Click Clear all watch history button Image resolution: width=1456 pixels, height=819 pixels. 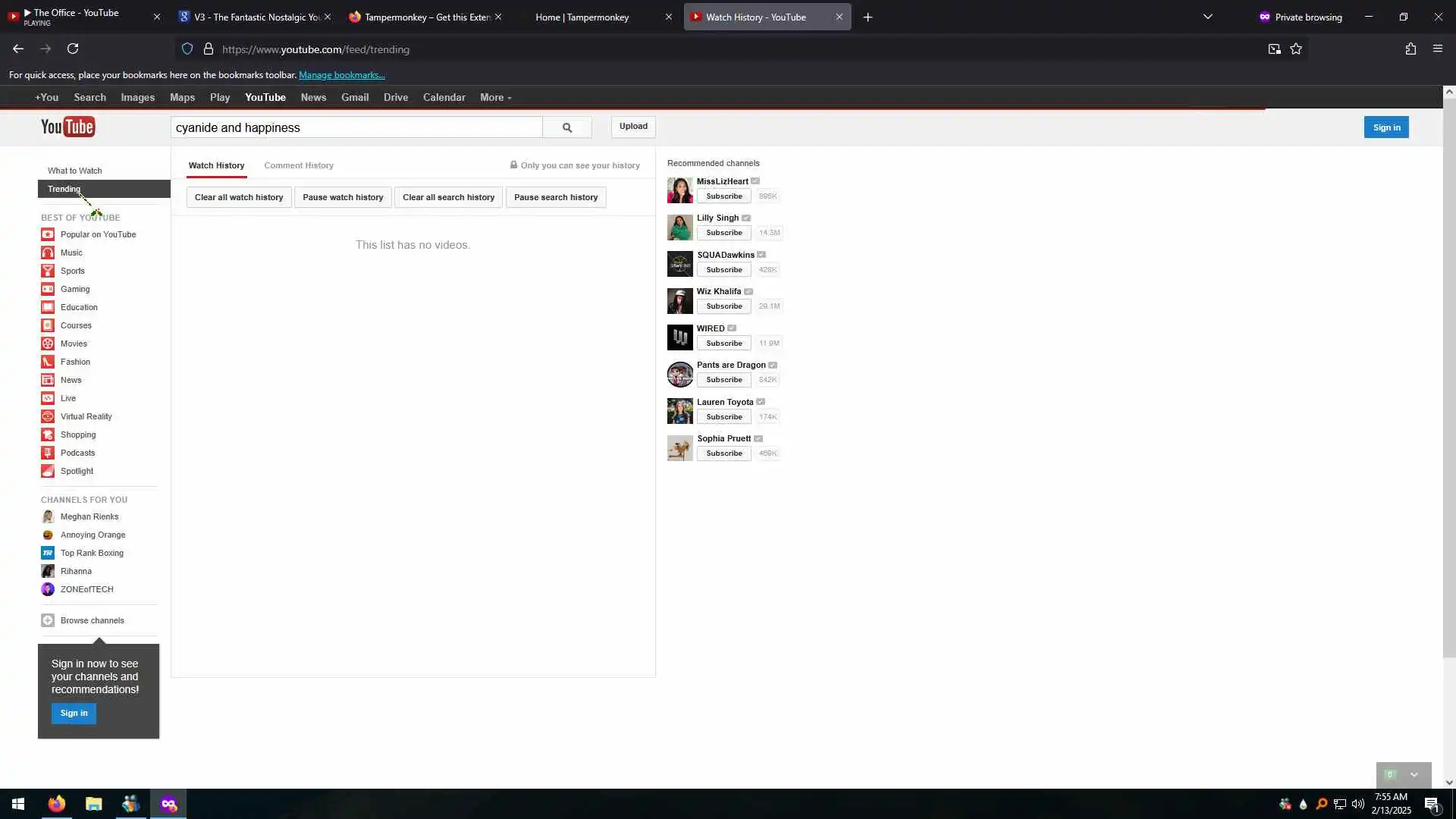(x=239, y=197)
